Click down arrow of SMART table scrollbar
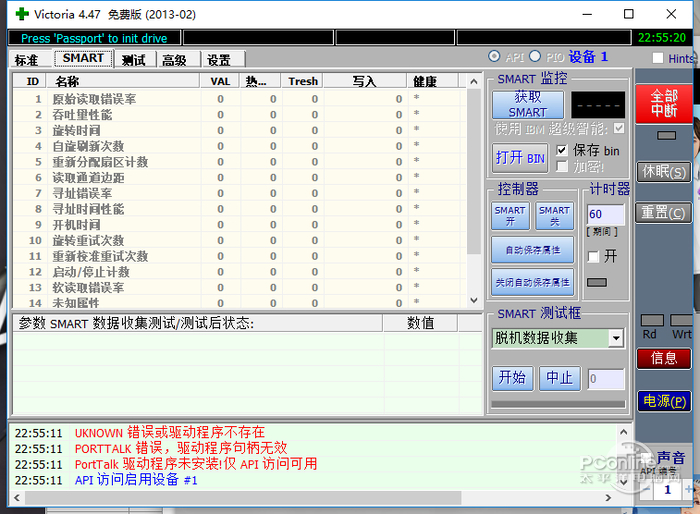 pyautogui.click(x=474, y=300)
